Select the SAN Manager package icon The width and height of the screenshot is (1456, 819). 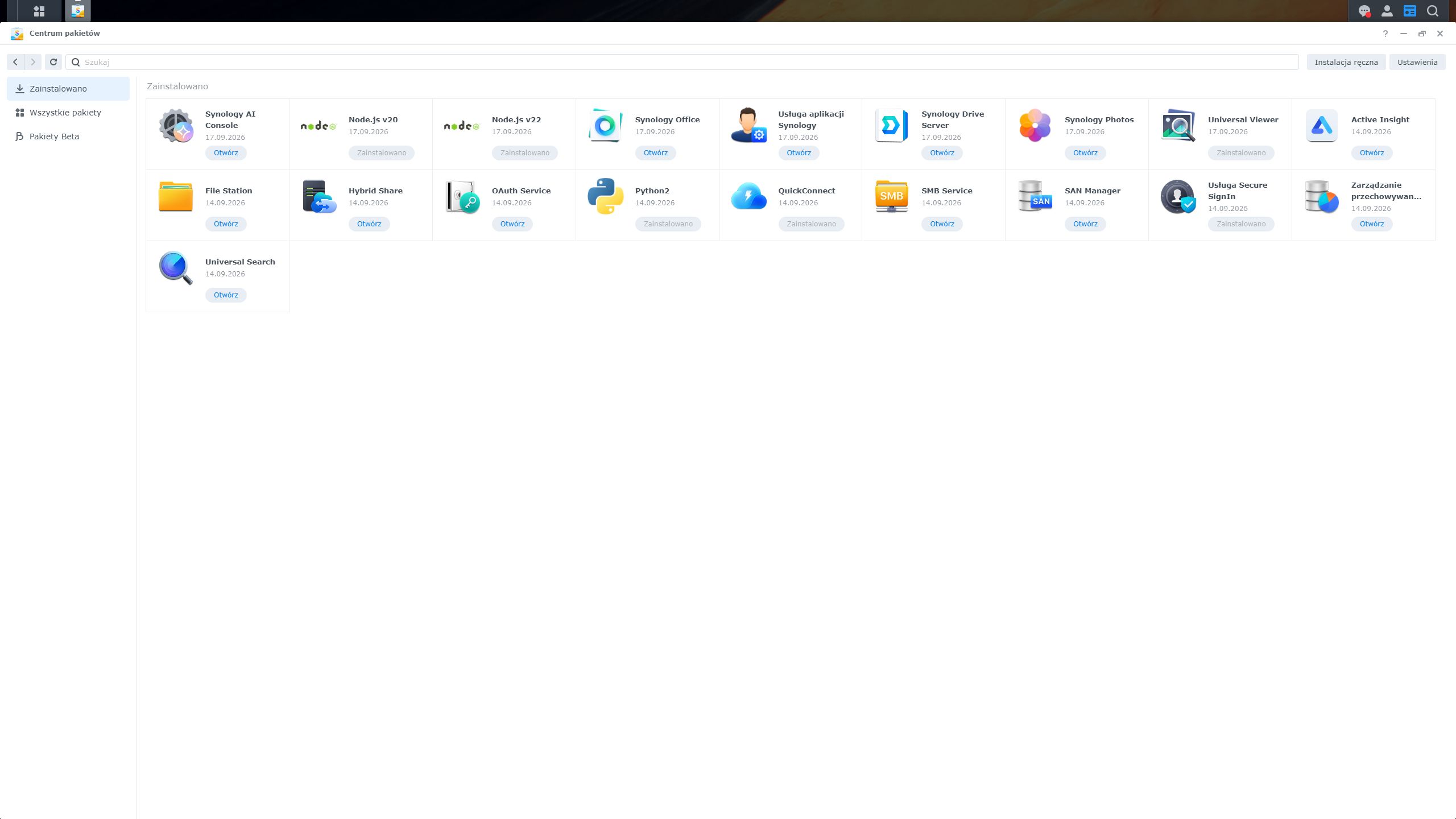coord(1035,197)
